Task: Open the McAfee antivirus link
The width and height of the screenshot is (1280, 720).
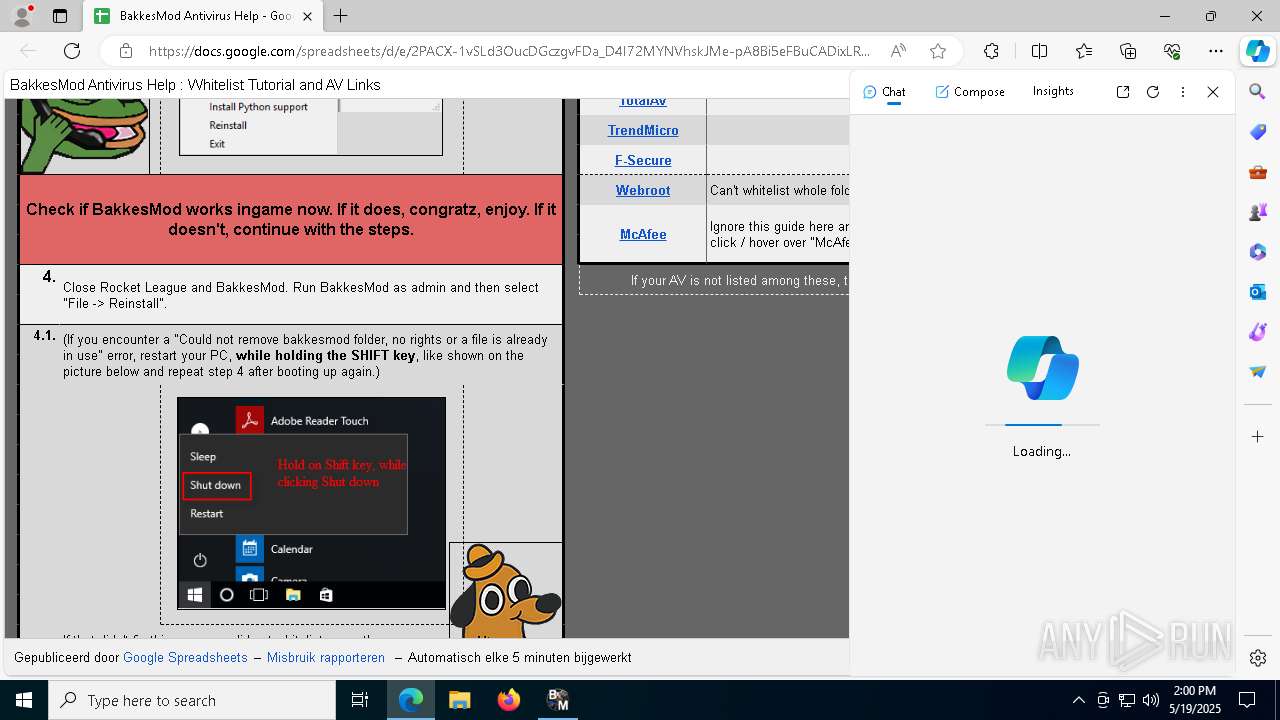Action: click(x=643, y=234)
